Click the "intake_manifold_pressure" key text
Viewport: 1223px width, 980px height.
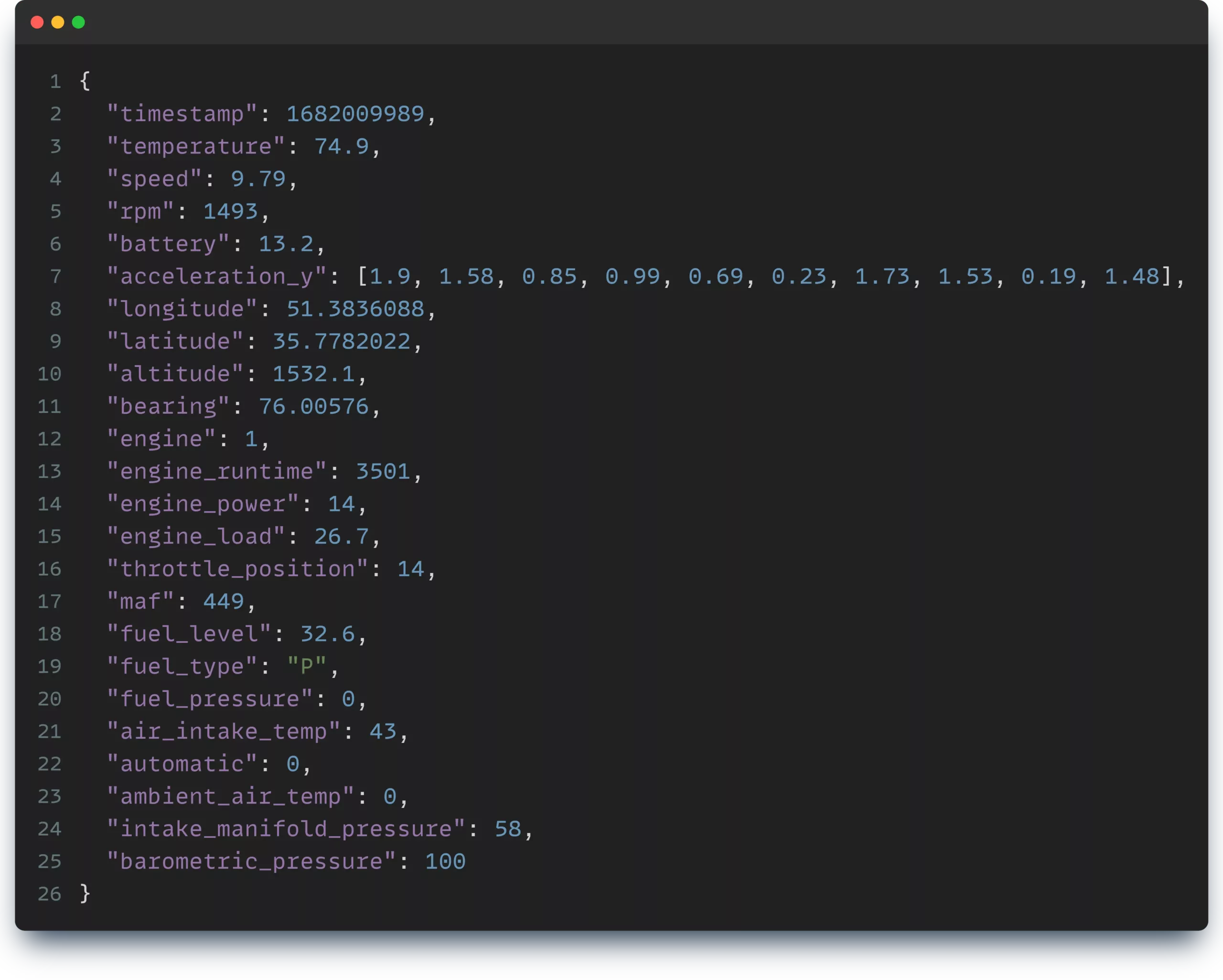coord(286,829)
